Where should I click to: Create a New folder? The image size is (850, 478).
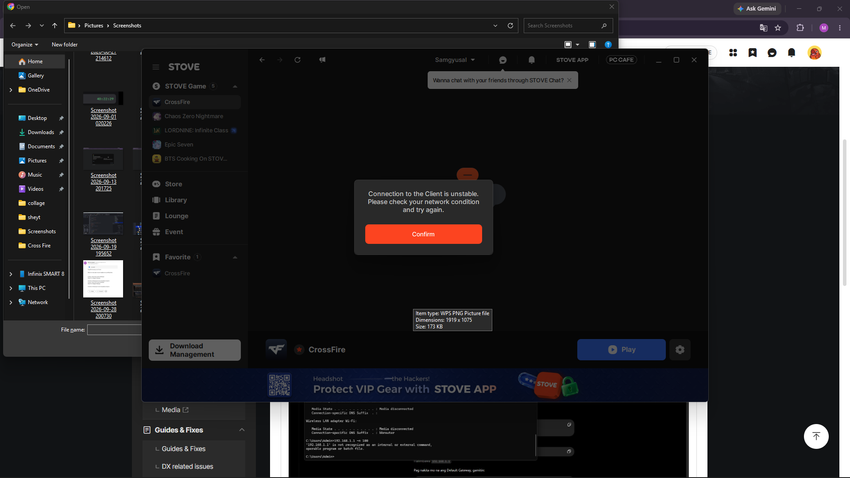tap(65, 44)
